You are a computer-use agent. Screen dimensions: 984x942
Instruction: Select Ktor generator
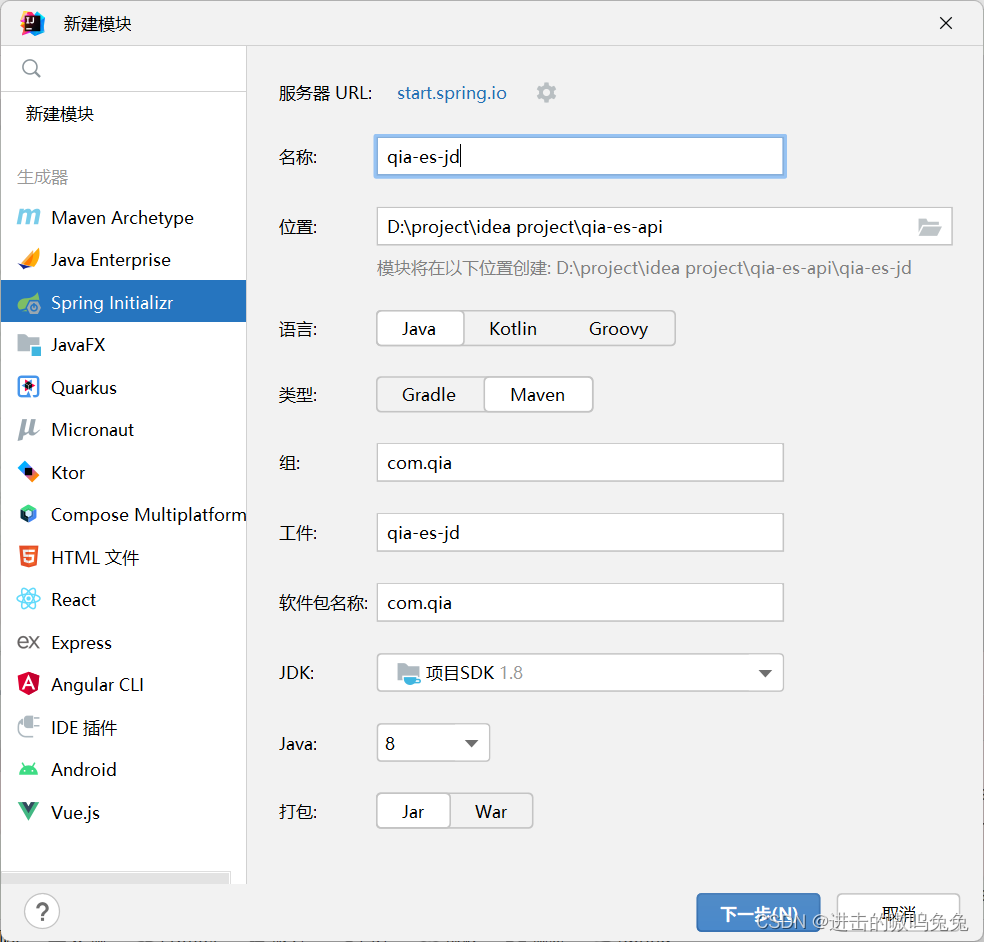(x=124, y=472)
